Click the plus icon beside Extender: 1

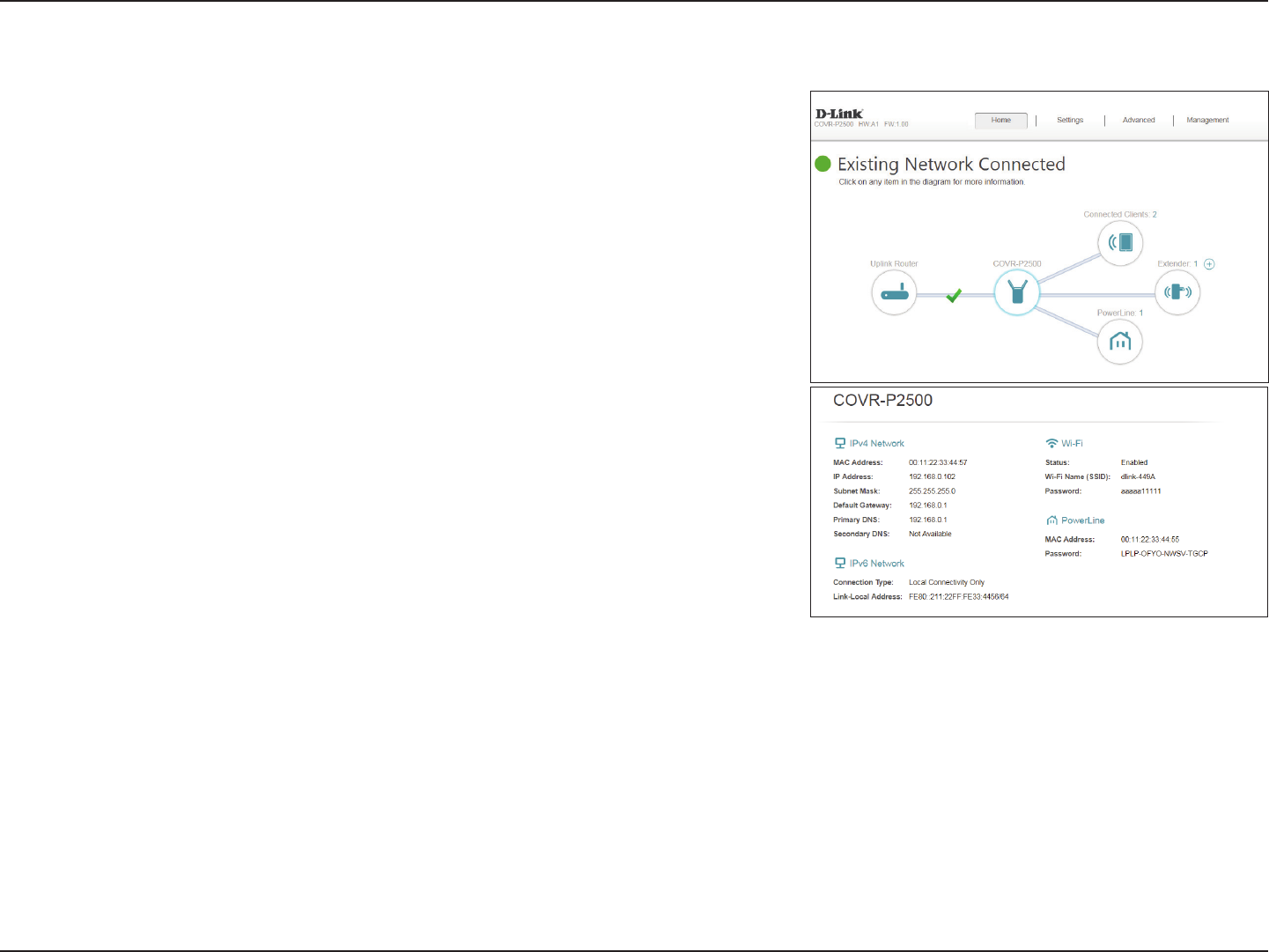pyautogui.click(x=1209, y=264)
